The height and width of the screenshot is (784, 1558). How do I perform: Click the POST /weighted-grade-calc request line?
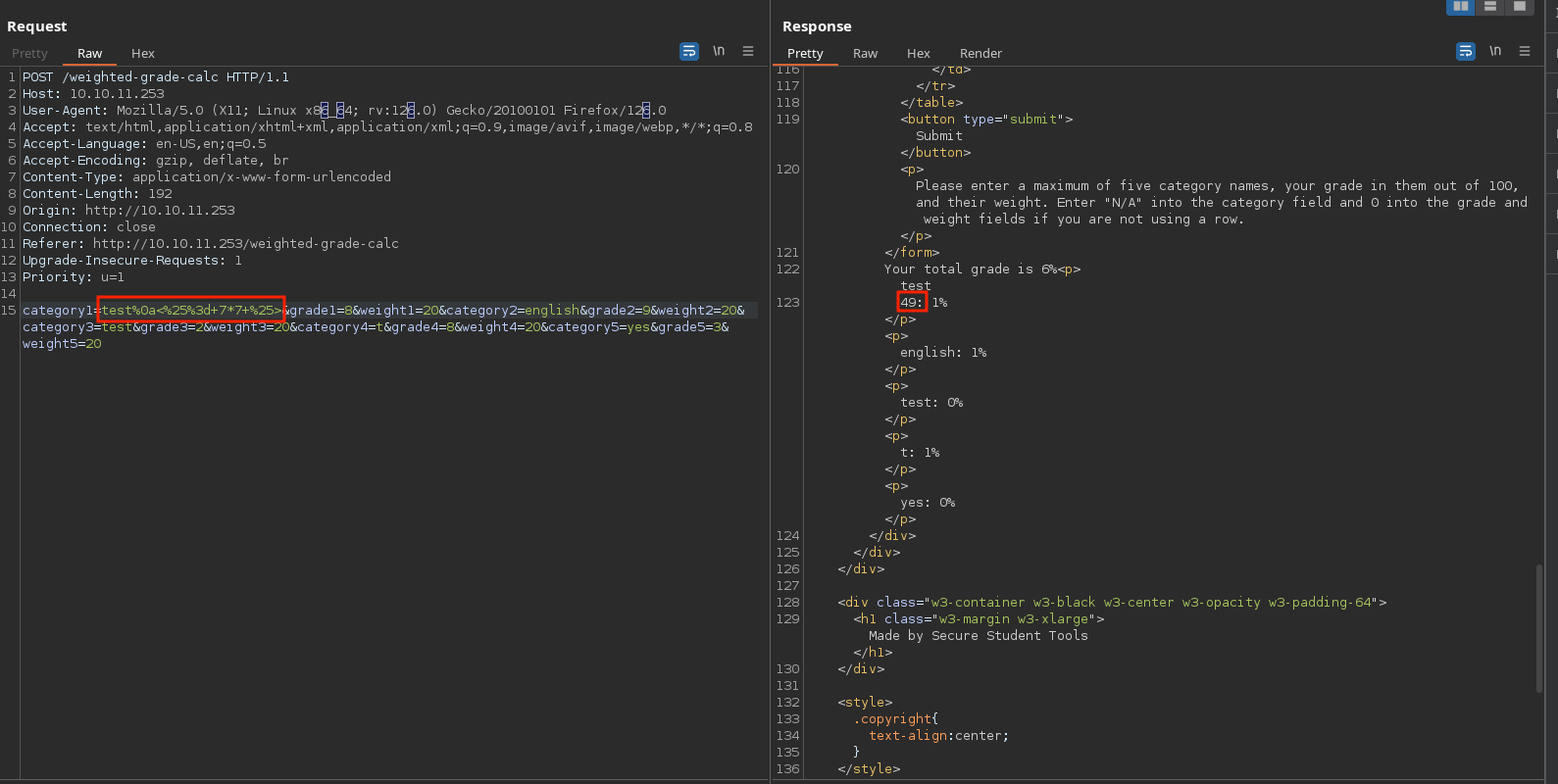(x=156, y=76)
